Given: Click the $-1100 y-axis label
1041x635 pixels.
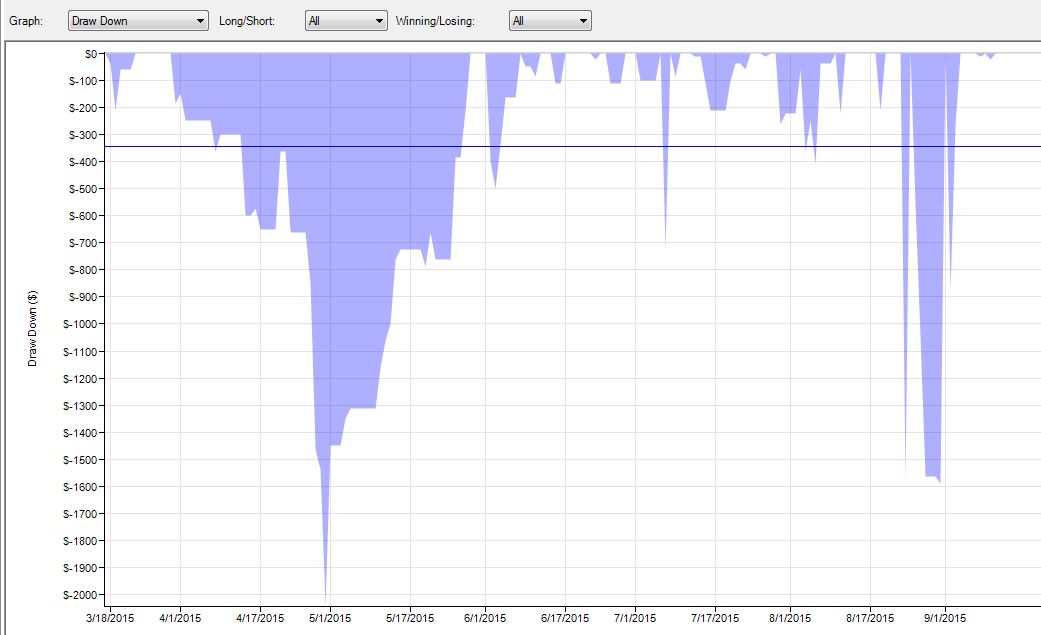Looking at the screenshot, I should [80, 352].
